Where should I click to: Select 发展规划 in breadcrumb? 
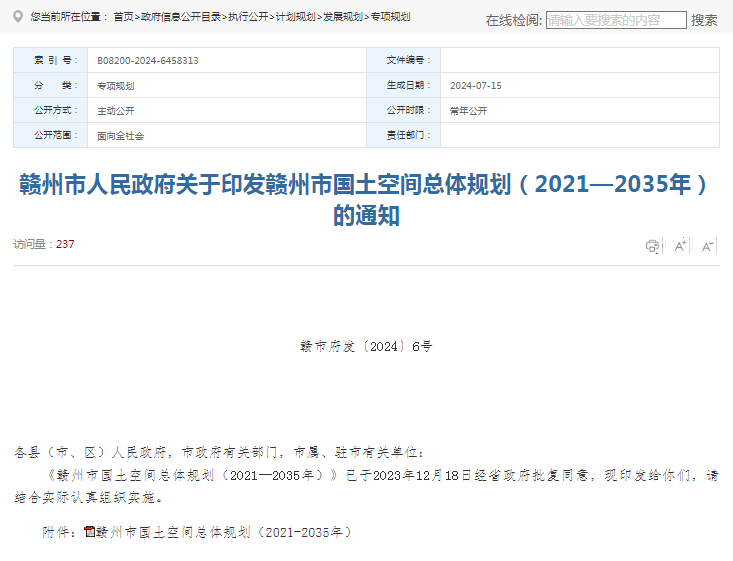click(343, 17)
